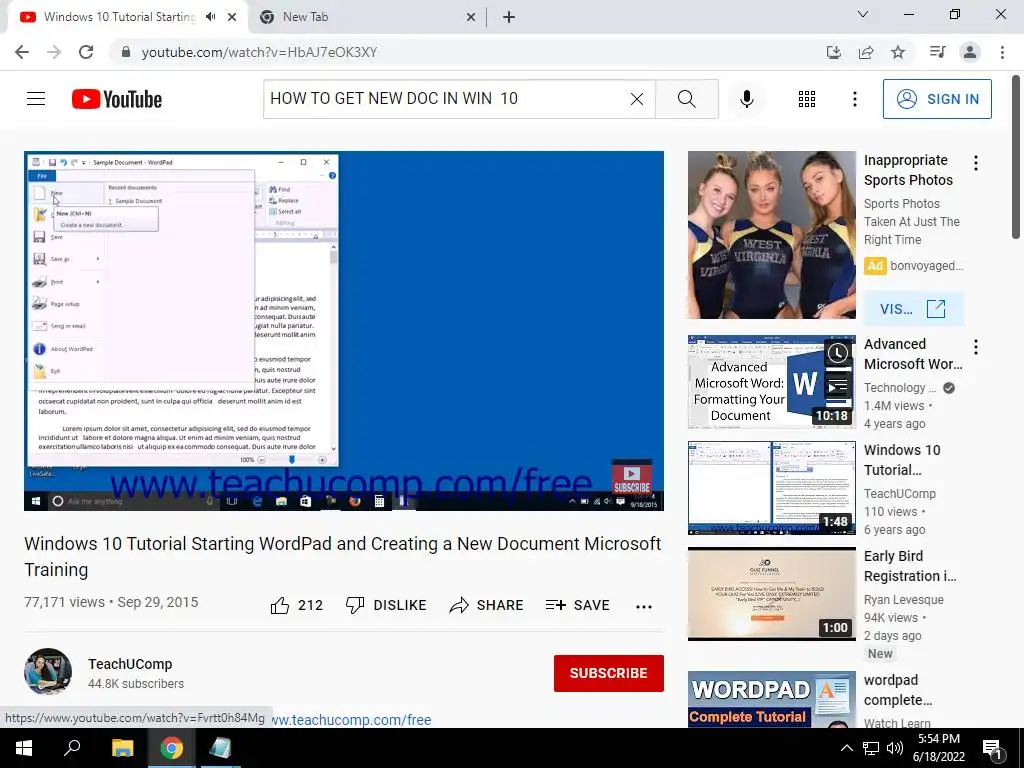
Task: Click the address bar URL
Action: tap(259, 52)
